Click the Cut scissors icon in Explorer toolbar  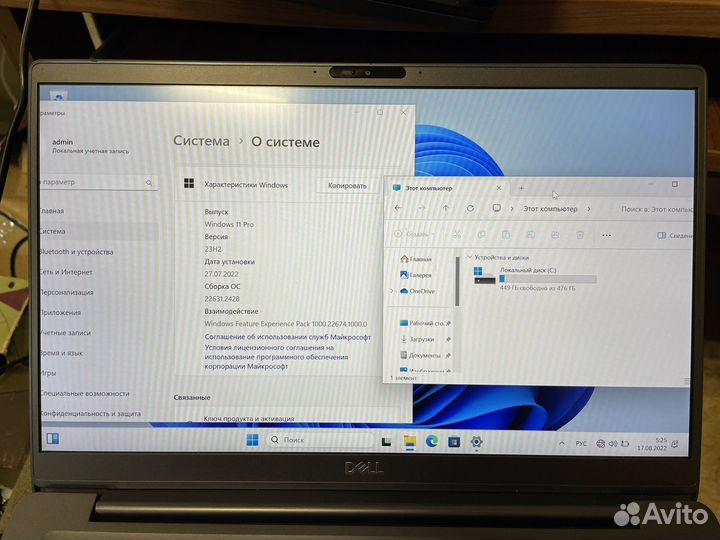[456, 235]
